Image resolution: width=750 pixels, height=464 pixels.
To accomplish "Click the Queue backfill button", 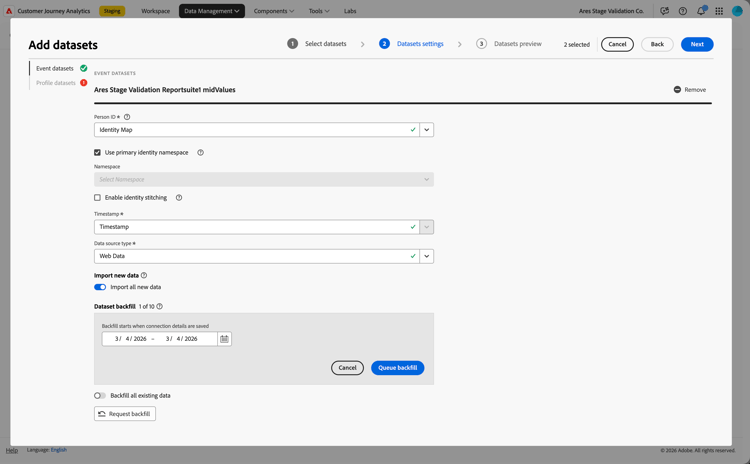I will pyautogui.click(x=397, y=368).
